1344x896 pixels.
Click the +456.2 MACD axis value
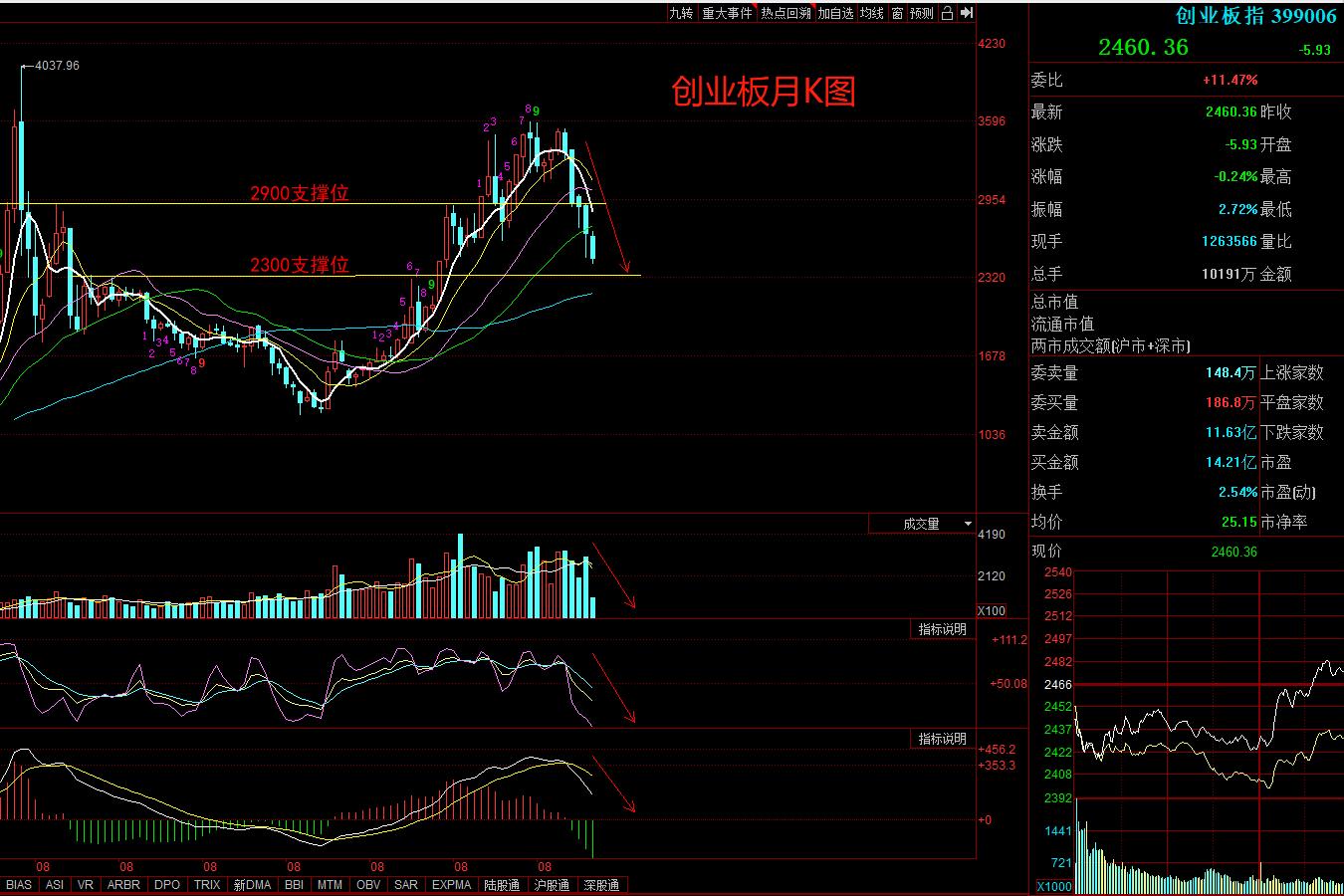997,749
